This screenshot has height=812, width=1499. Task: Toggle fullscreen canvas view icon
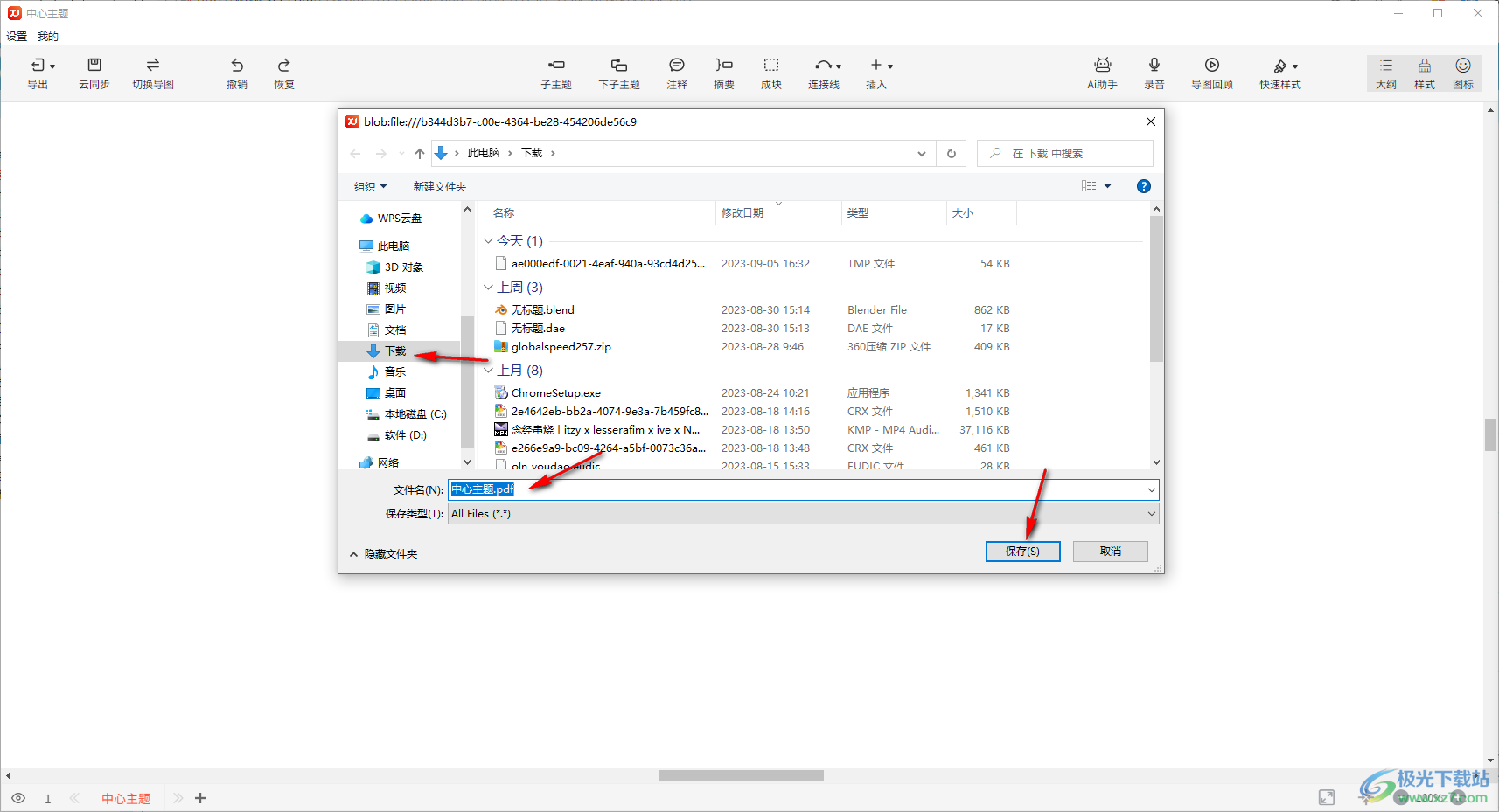1327,797
